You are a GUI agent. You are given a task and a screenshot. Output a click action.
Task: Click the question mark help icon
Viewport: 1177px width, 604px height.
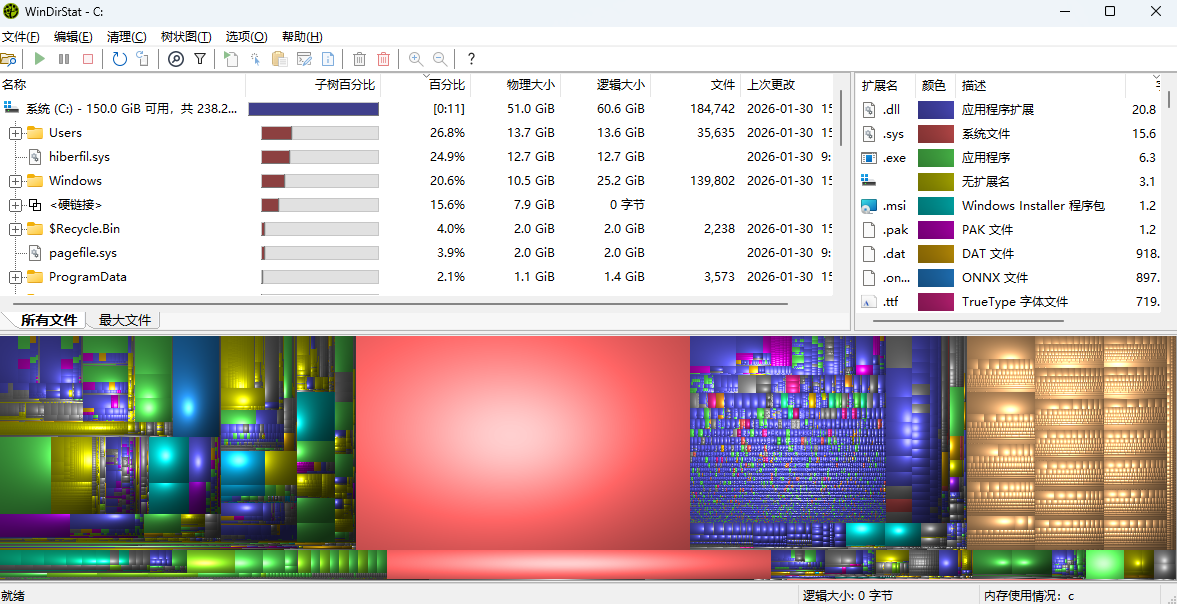471,59
